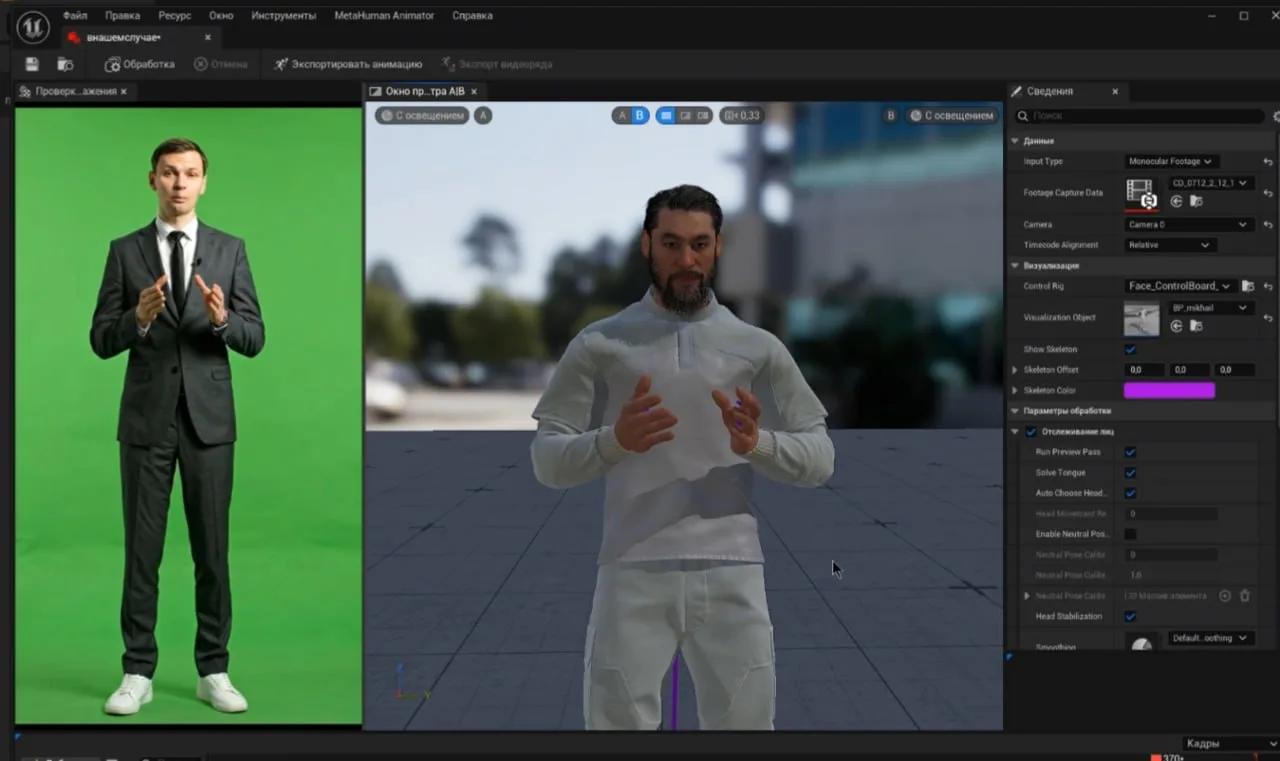Open BP_mikhail visualization object dropdown

1211,309
